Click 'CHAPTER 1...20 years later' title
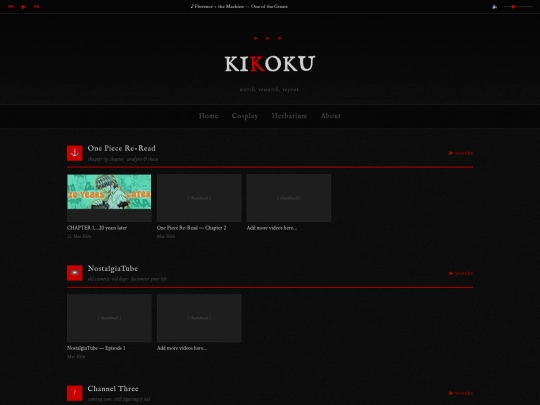The width and height of the screenshot is (540, 405). pyautogui.click(x=97, y=228)
